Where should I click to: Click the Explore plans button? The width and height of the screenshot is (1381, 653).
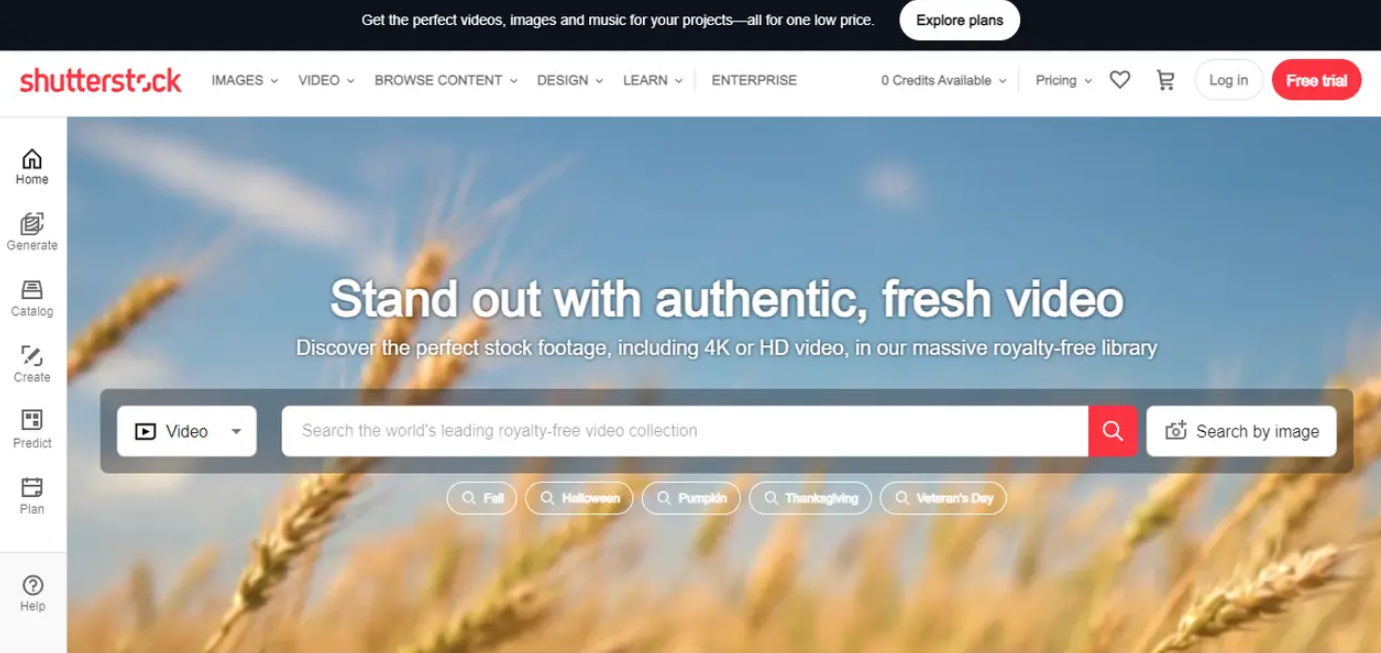959,20
